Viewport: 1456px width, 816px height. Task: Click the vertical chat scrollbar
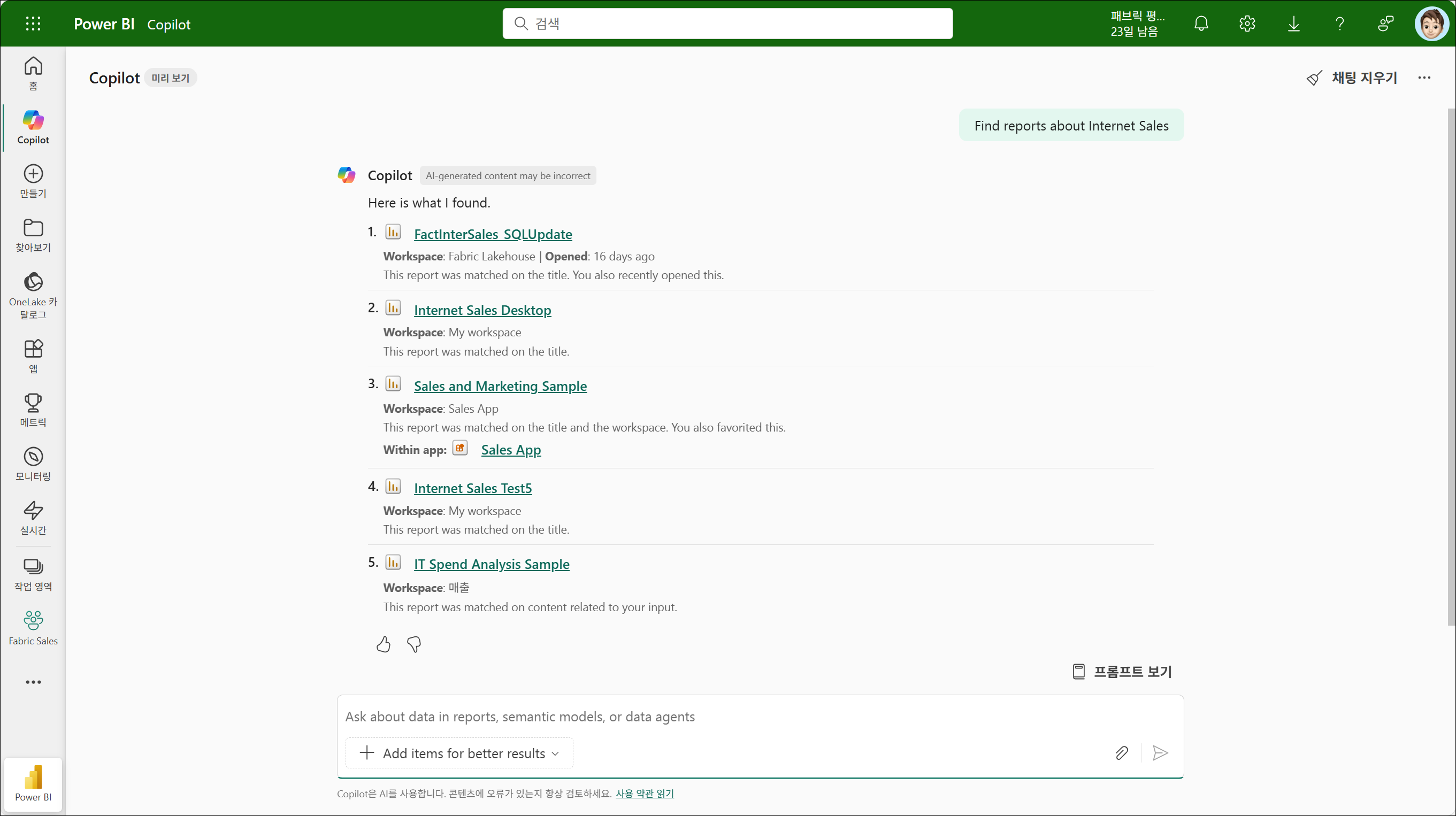coord(1451,367)
